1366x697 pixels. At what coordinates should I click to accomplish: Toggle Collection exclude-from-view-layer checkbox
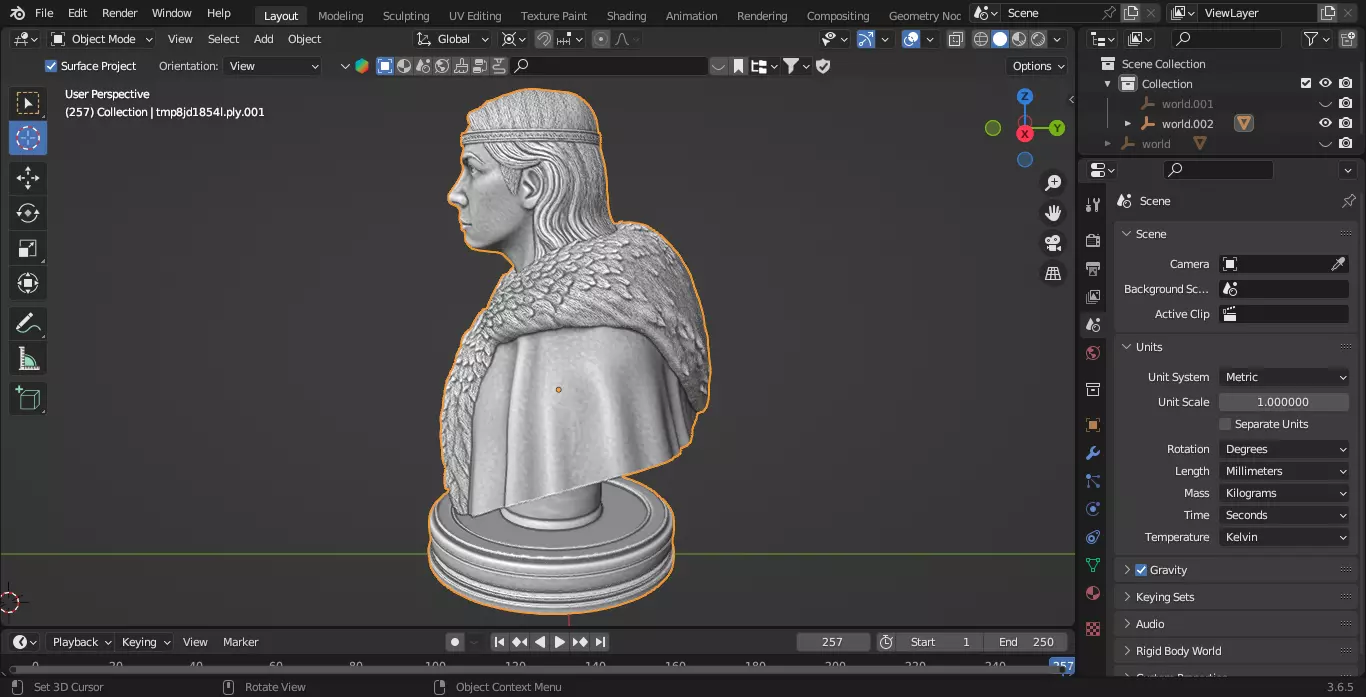tap(1305, 84)
